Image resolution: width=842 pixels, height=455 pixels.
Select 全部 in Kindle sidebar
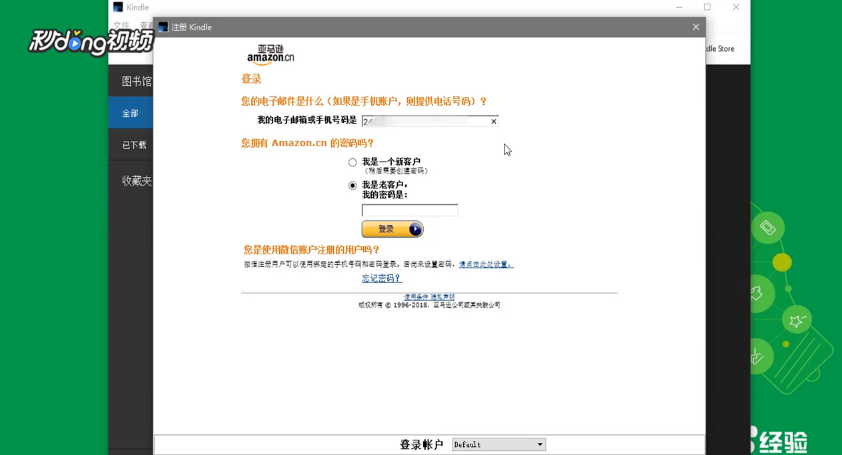coord(130,113)
